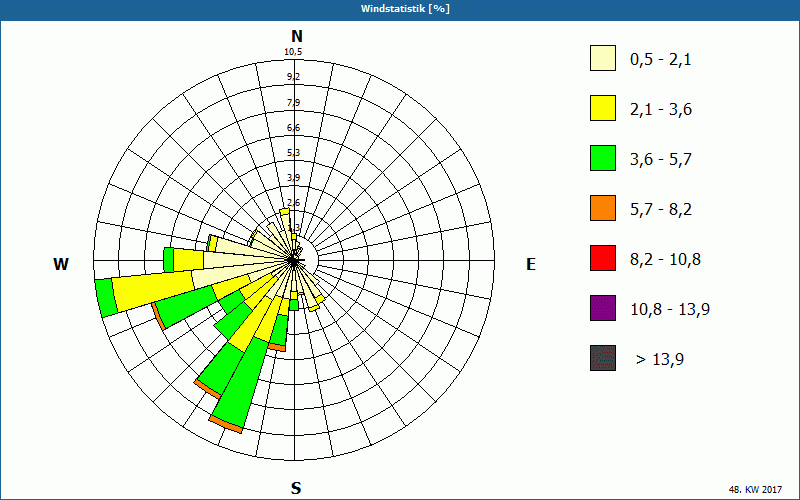This screenshot has height=500, width=800.
Task: Click the '10,5' axis scale value
Action: click(293, 52)
